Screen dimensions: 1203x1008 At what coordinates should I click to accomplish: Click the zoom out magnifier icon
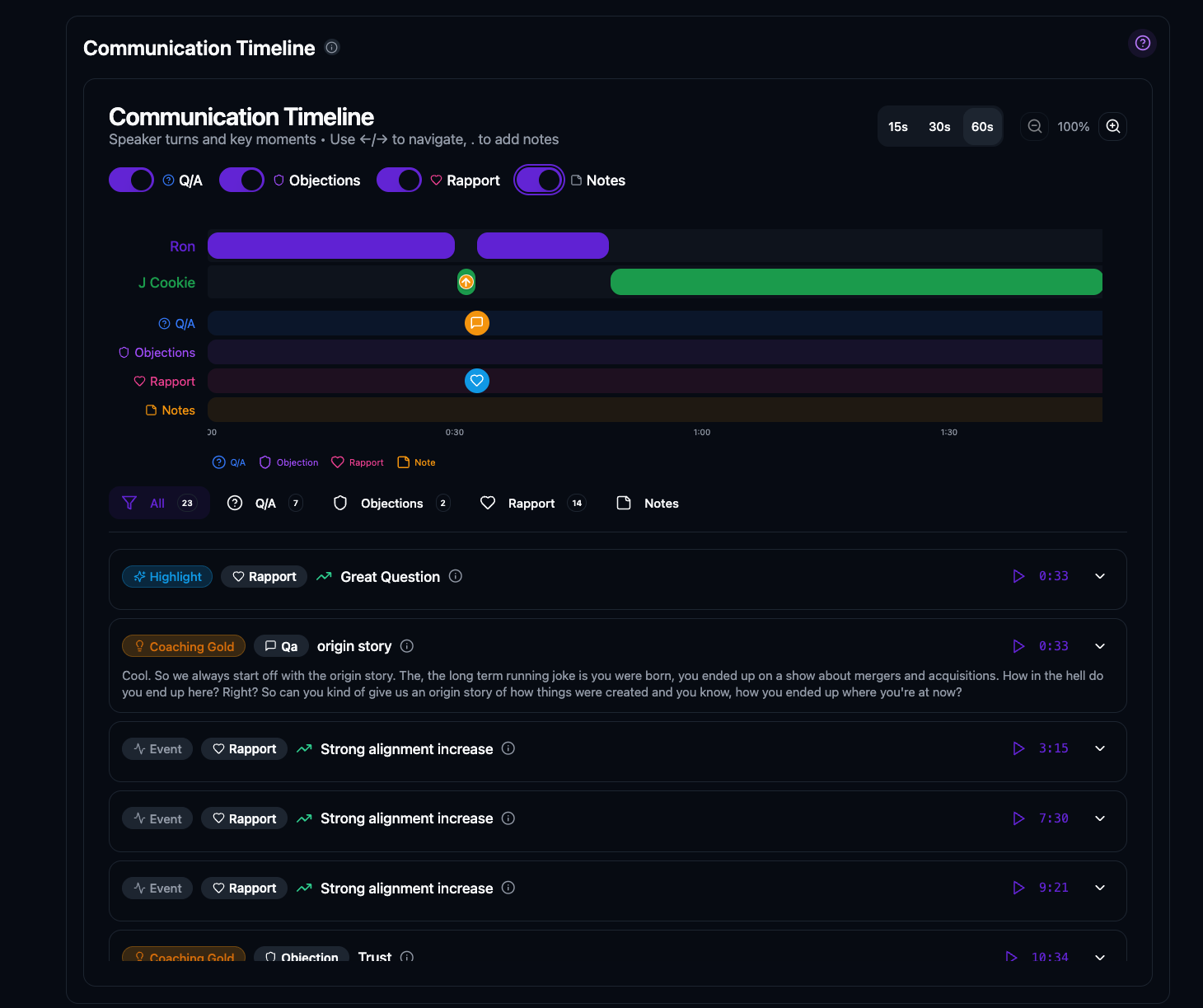click(1035, 126)
